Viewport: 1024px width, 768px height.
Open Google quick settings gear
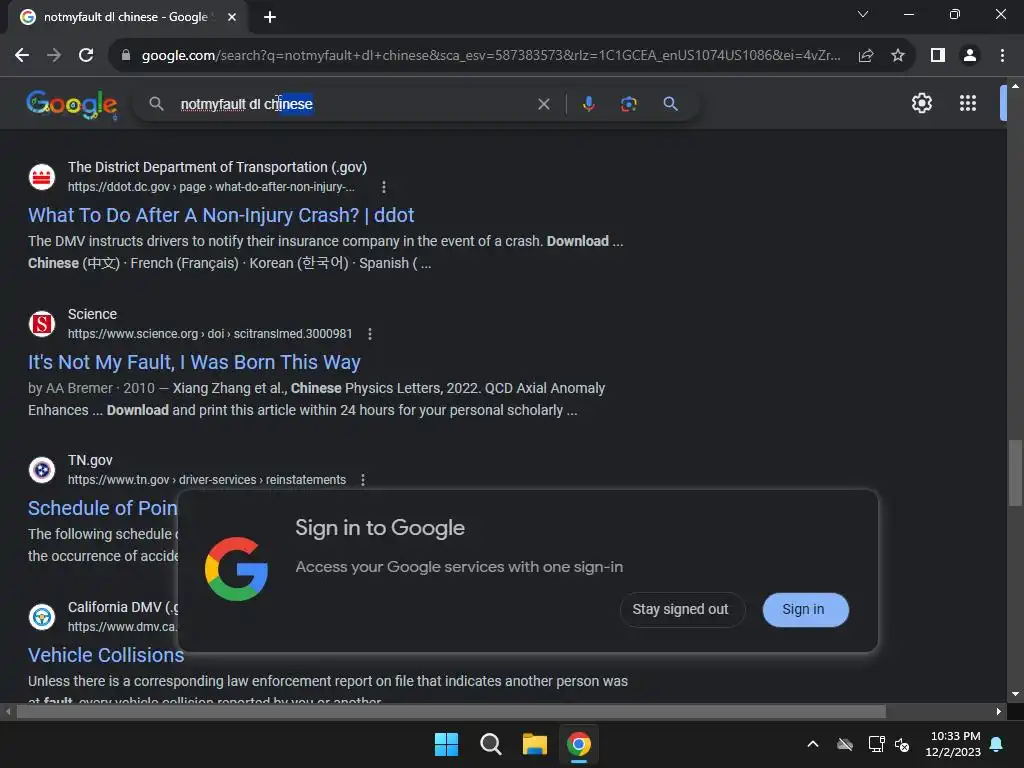pos(921,103)
